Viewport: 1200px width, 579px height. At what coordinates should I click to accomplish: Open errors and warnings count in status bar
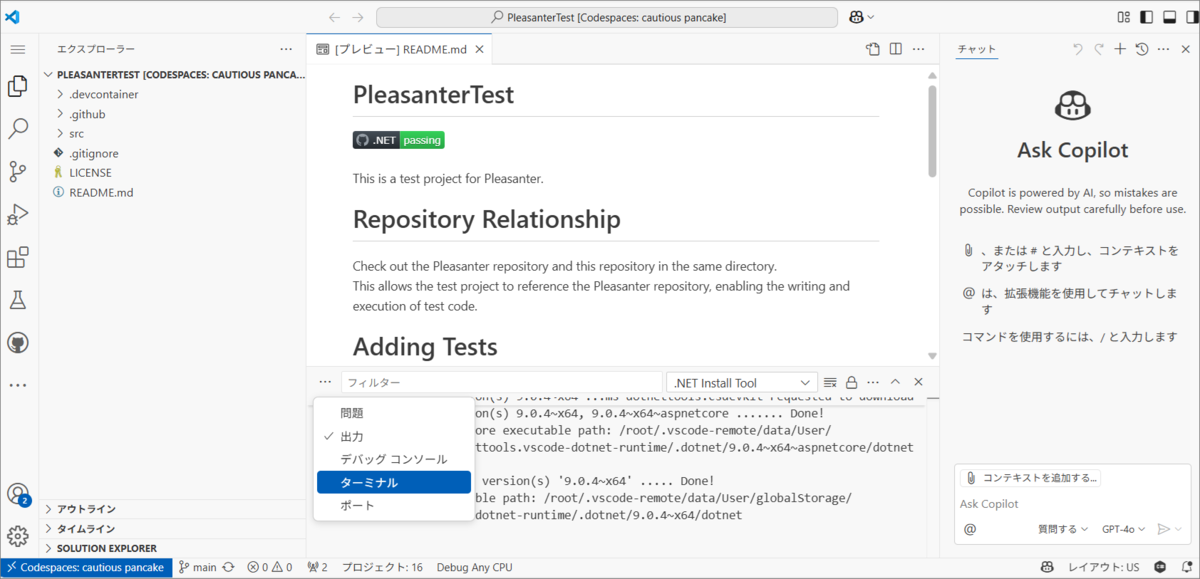[x=270, y=567]
